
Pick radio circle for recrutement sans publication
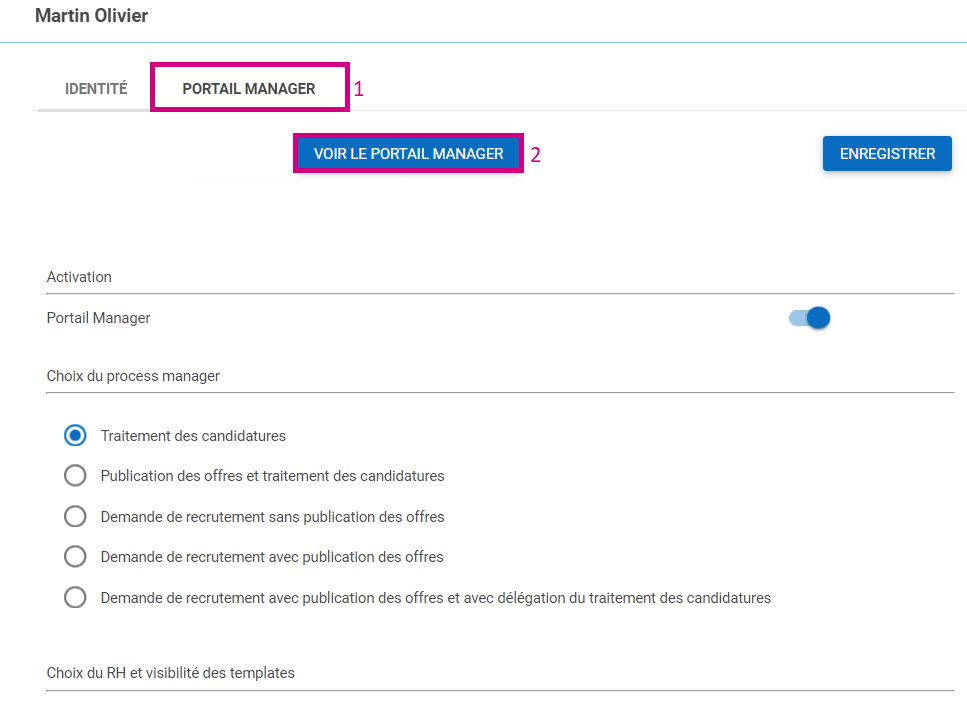click(x=75, y=517)
